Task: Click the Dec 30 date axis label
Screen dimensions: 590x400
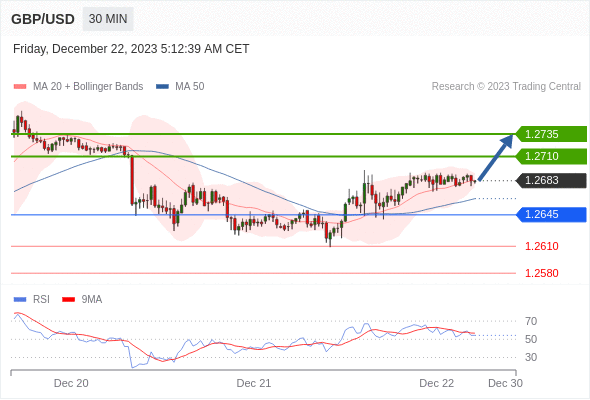Action: (505, 383)
